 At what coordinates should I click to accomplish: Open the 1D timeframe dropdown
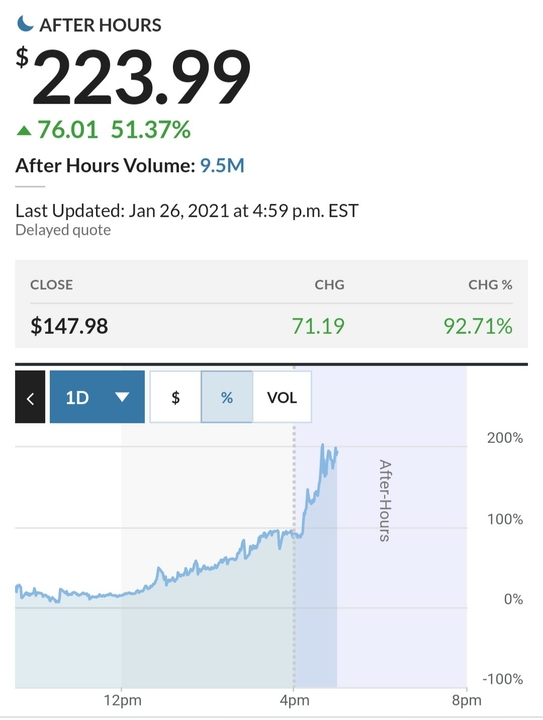click(x=97, y=397)
